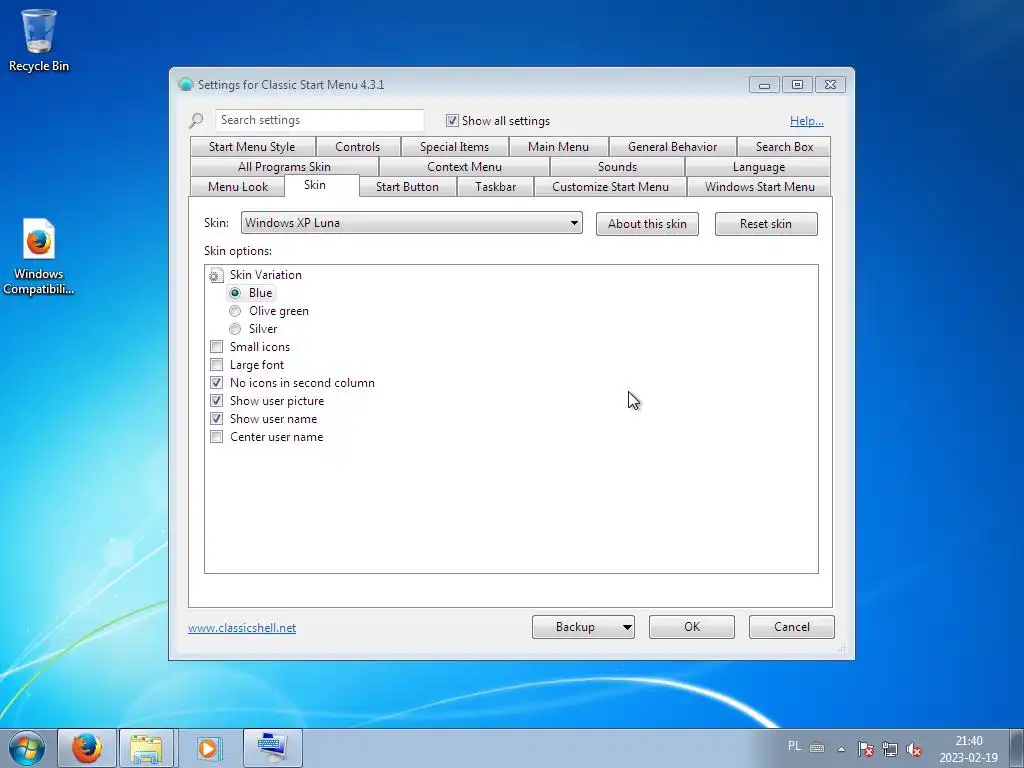This screenshot has width=1024, height=768.
Task: Click the Skin options: label
Action: pos(238,251)
